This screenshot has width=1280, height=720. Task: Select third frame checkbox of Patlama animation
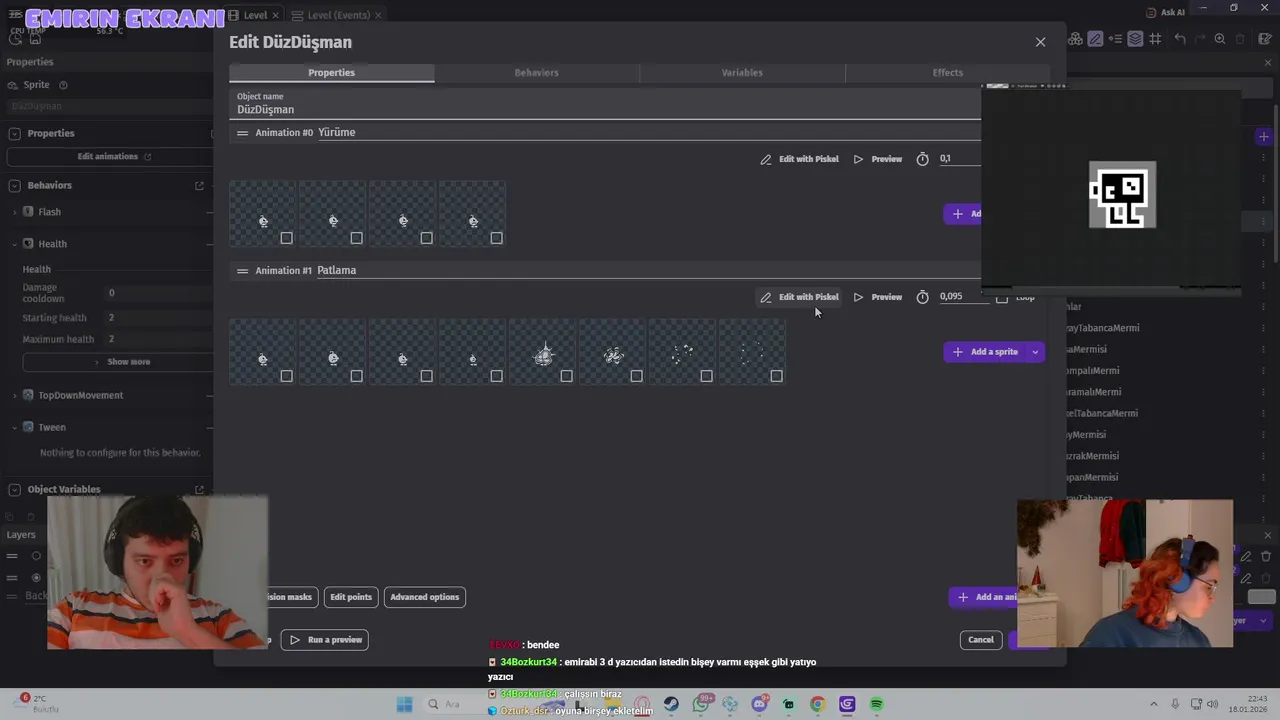(427, 376)
